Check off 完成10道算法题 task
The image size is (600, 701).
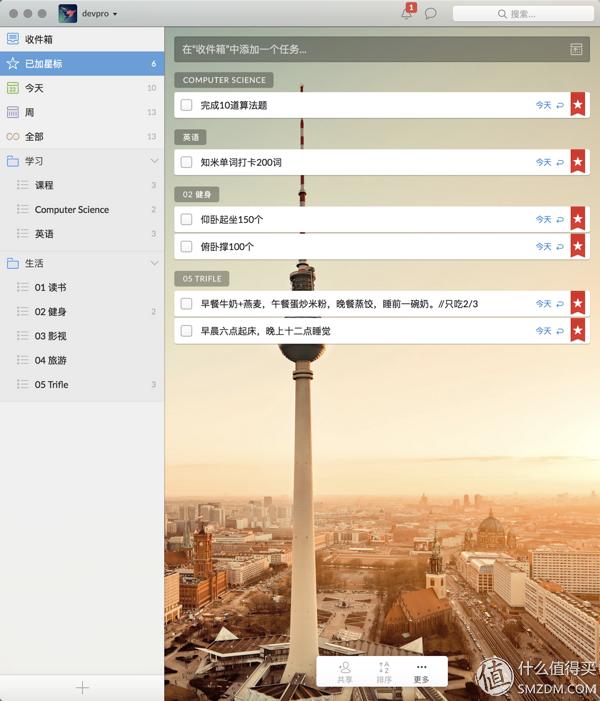pyautogui.click(x=186, y=105)
